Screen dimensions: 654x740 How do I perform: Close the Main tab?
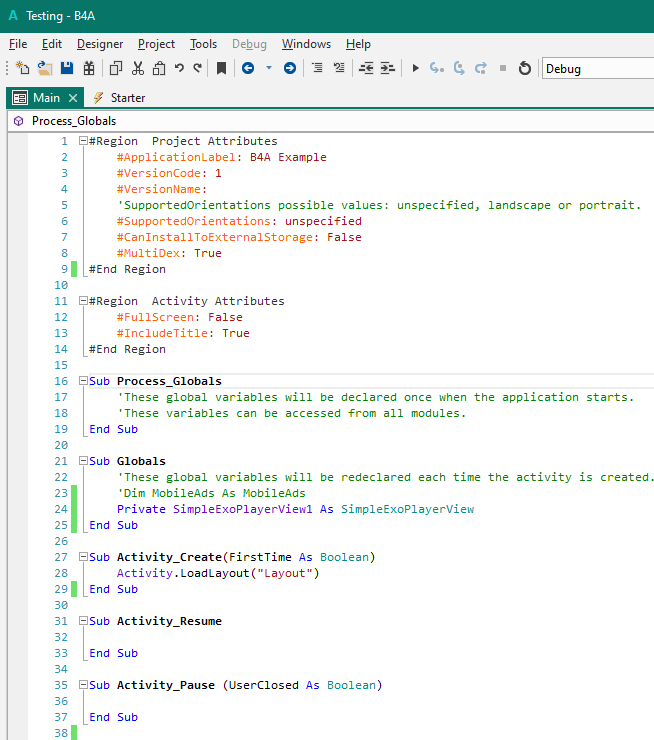tap(73, 98)
